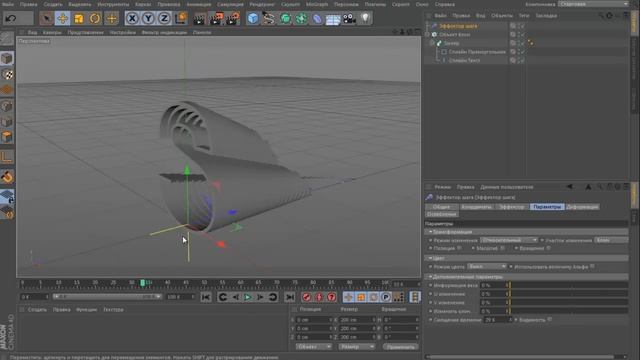Toggle the Y axis lock
This screenshot has width=640, height=360.
click(x=148, y=18)
